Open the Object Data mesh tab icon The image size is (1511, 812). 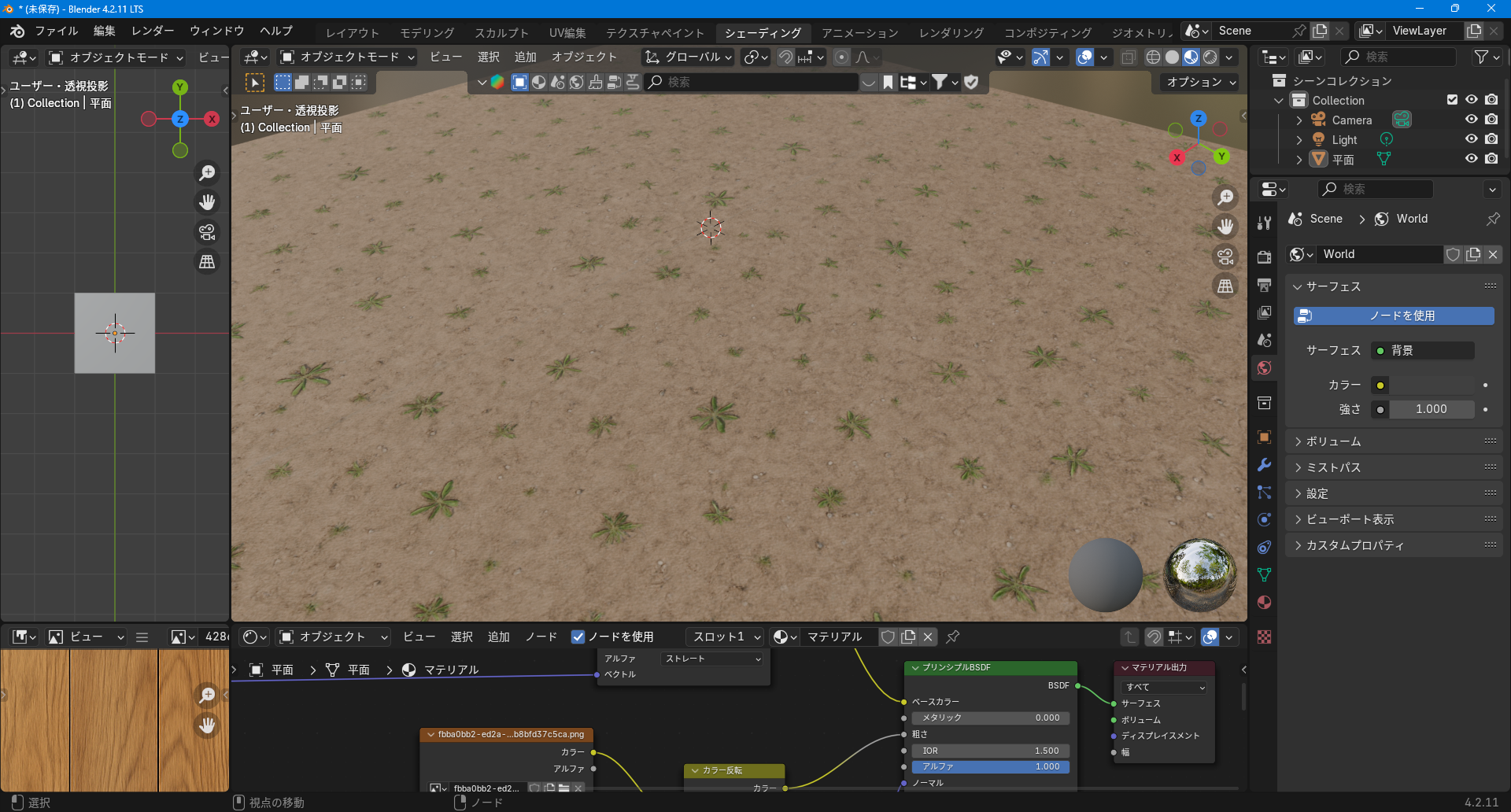[1264, 574]
